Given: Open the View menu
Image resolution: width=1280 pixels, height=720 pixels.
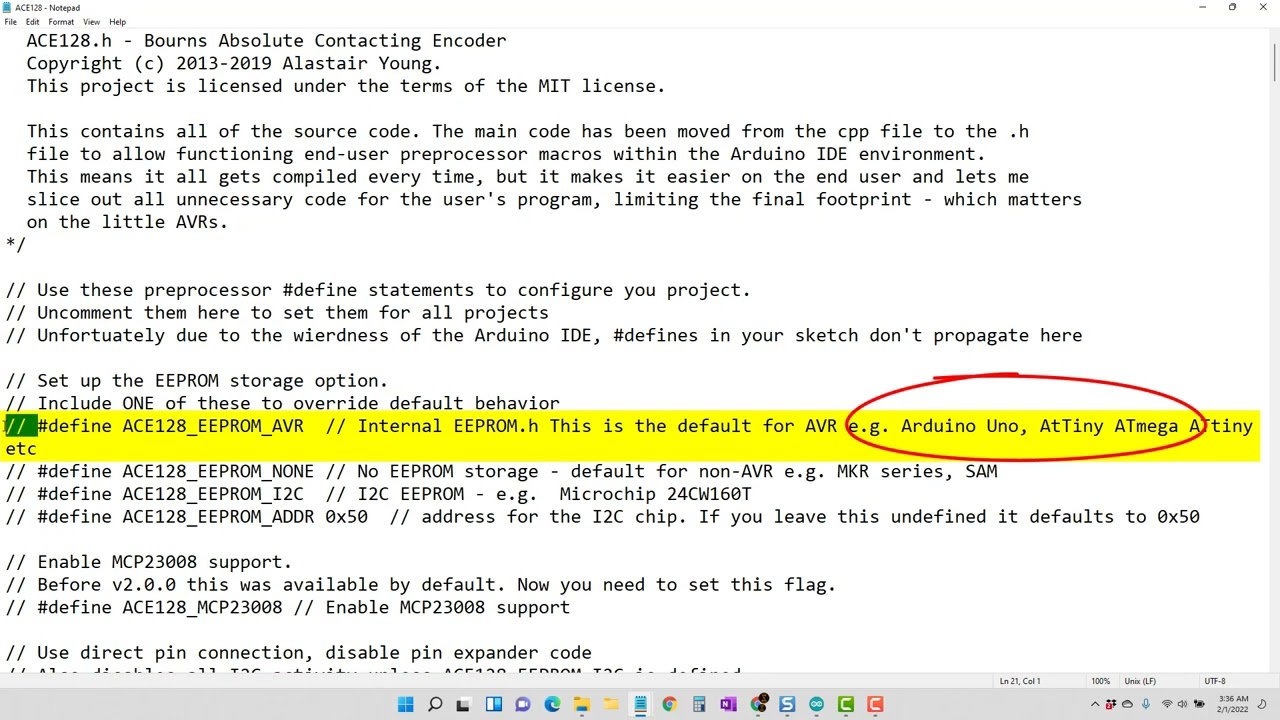Looking at the screenshot, I should pyautogui.click(x=91, y=21).
